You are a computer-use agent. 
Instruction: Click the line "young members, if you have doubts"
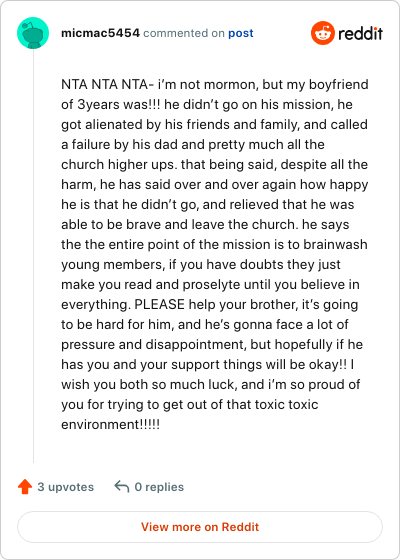(x=201, y=265)
